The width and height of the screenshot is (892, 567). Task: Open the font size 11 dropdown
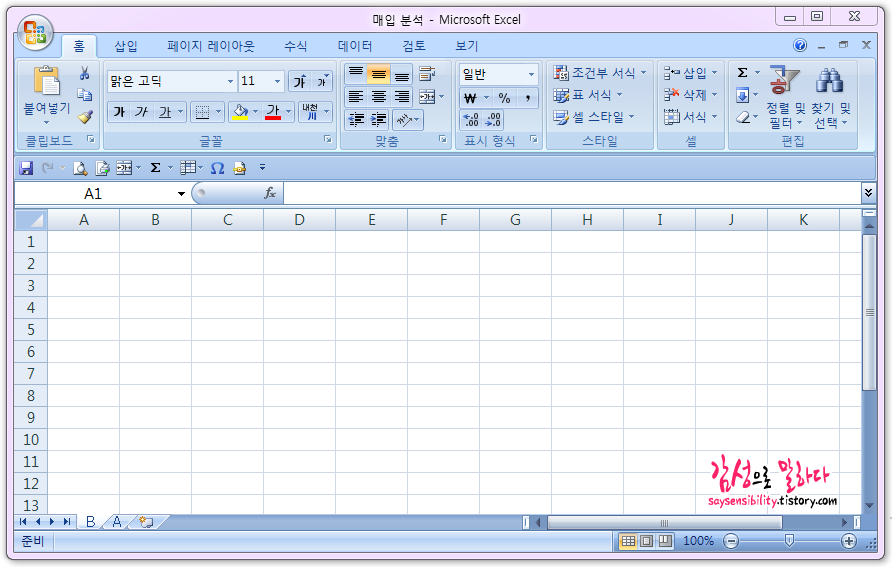click(277, 81)
